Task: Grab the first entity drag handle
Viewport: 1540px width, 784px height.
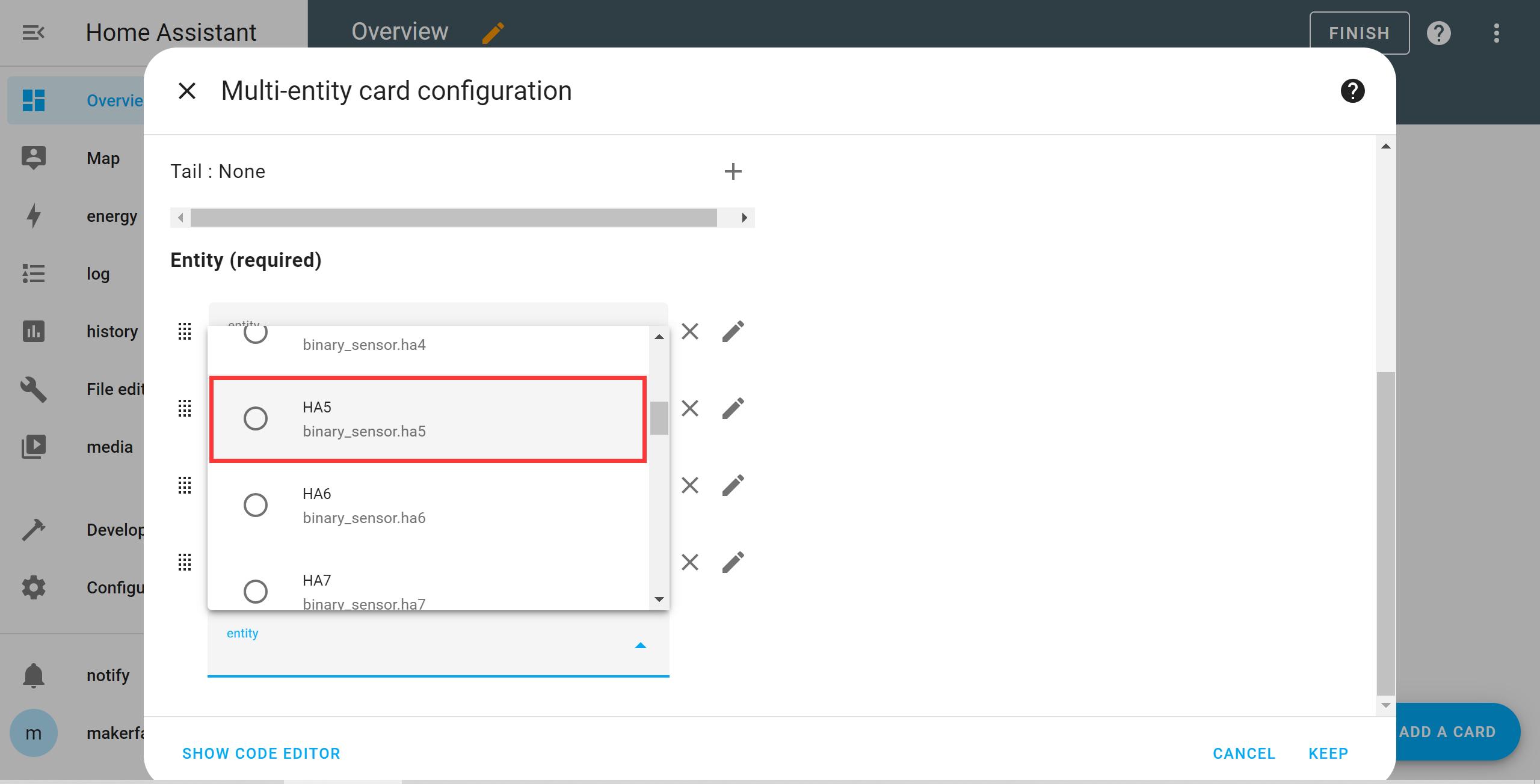Action: (185, 331)
